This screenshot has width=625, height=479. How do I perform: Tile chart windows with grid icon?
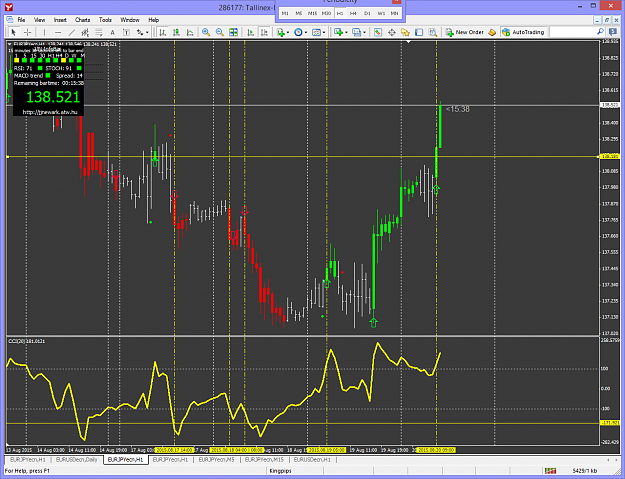click(234, 32)
